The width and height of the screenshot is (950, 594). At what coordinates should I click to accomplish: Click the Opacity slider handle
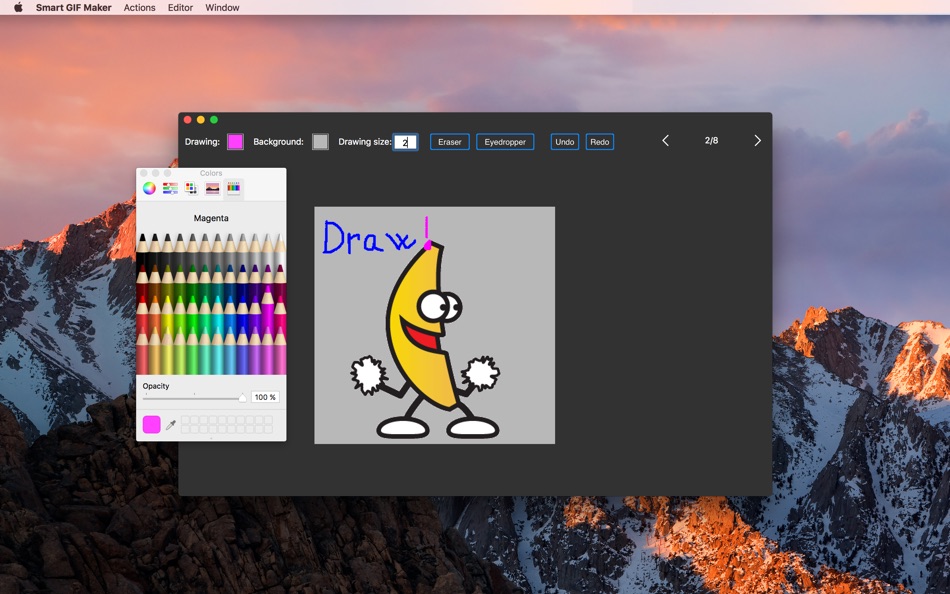242,398
